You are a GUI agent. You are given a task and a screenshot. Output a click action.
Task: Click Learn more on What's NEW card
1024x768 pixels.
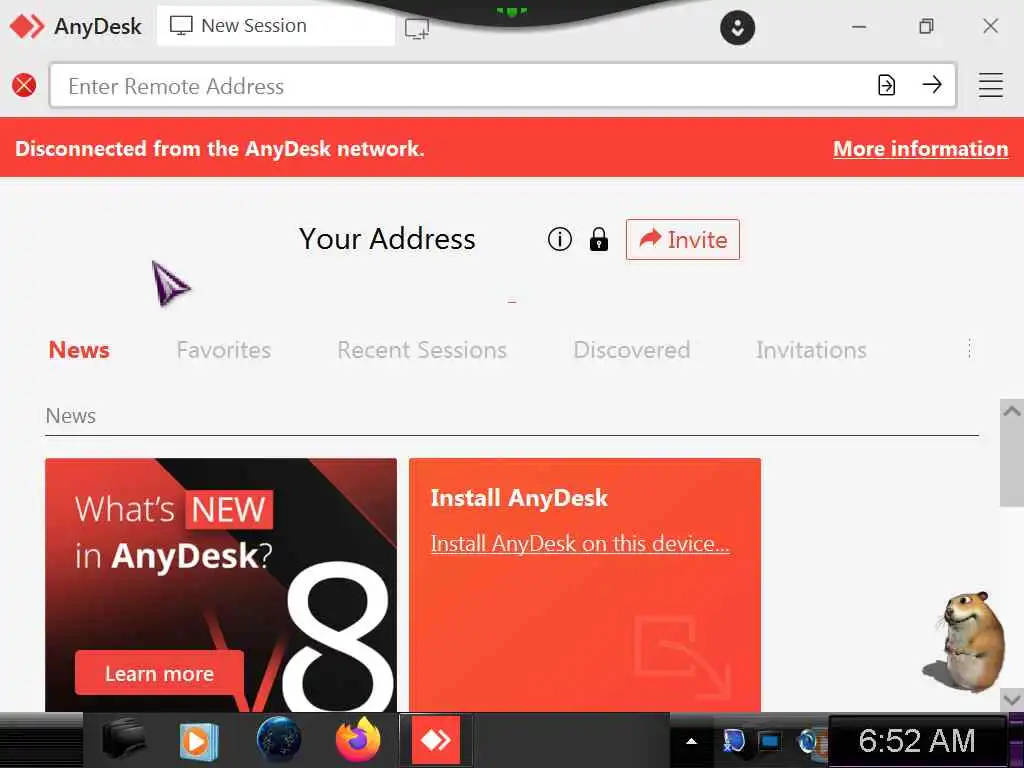click(159, 673)
